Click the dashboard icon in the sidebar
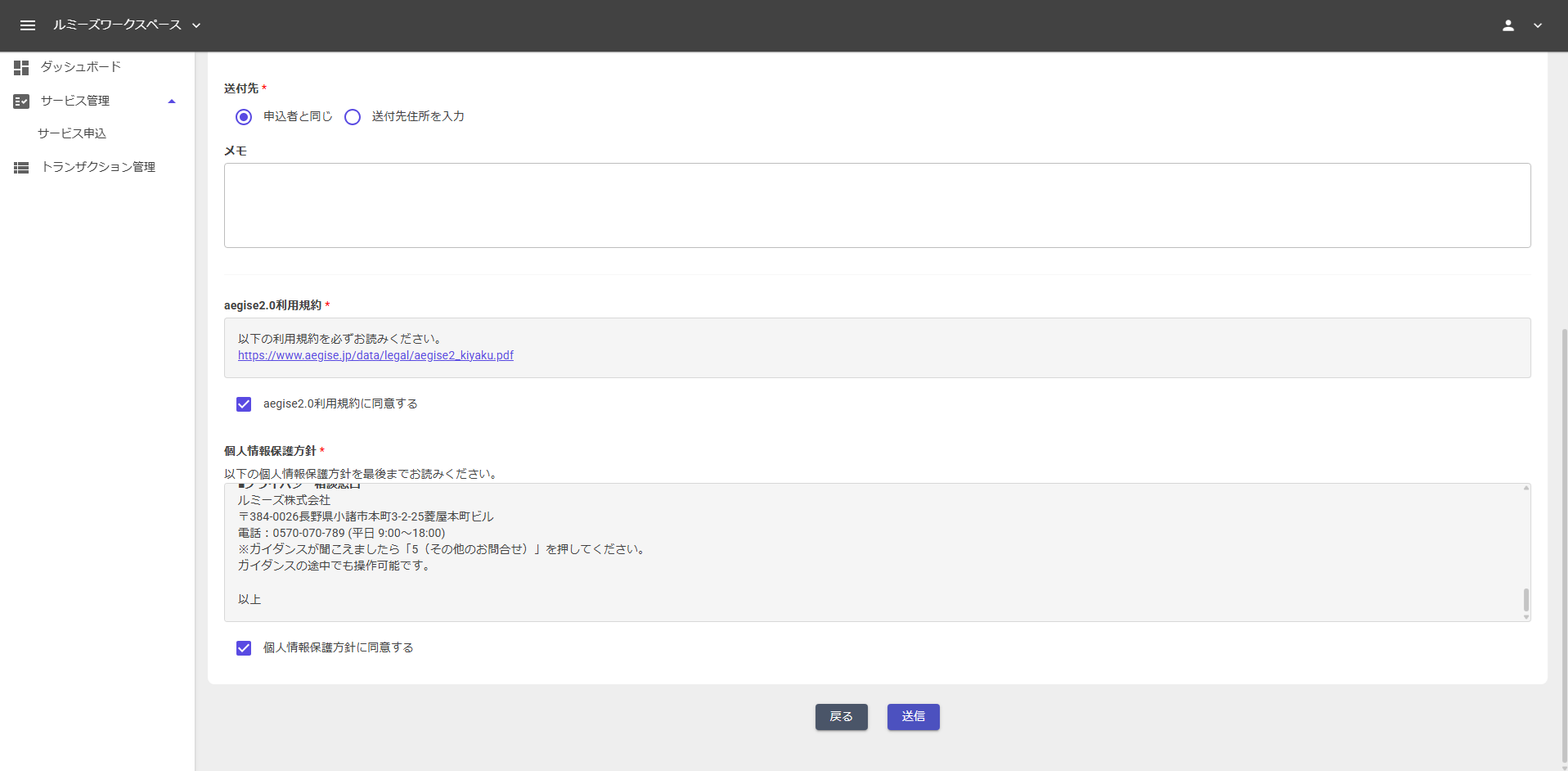Image resolution: width=1568 pixels, height=771 pixels. click(x=21, y=67)
